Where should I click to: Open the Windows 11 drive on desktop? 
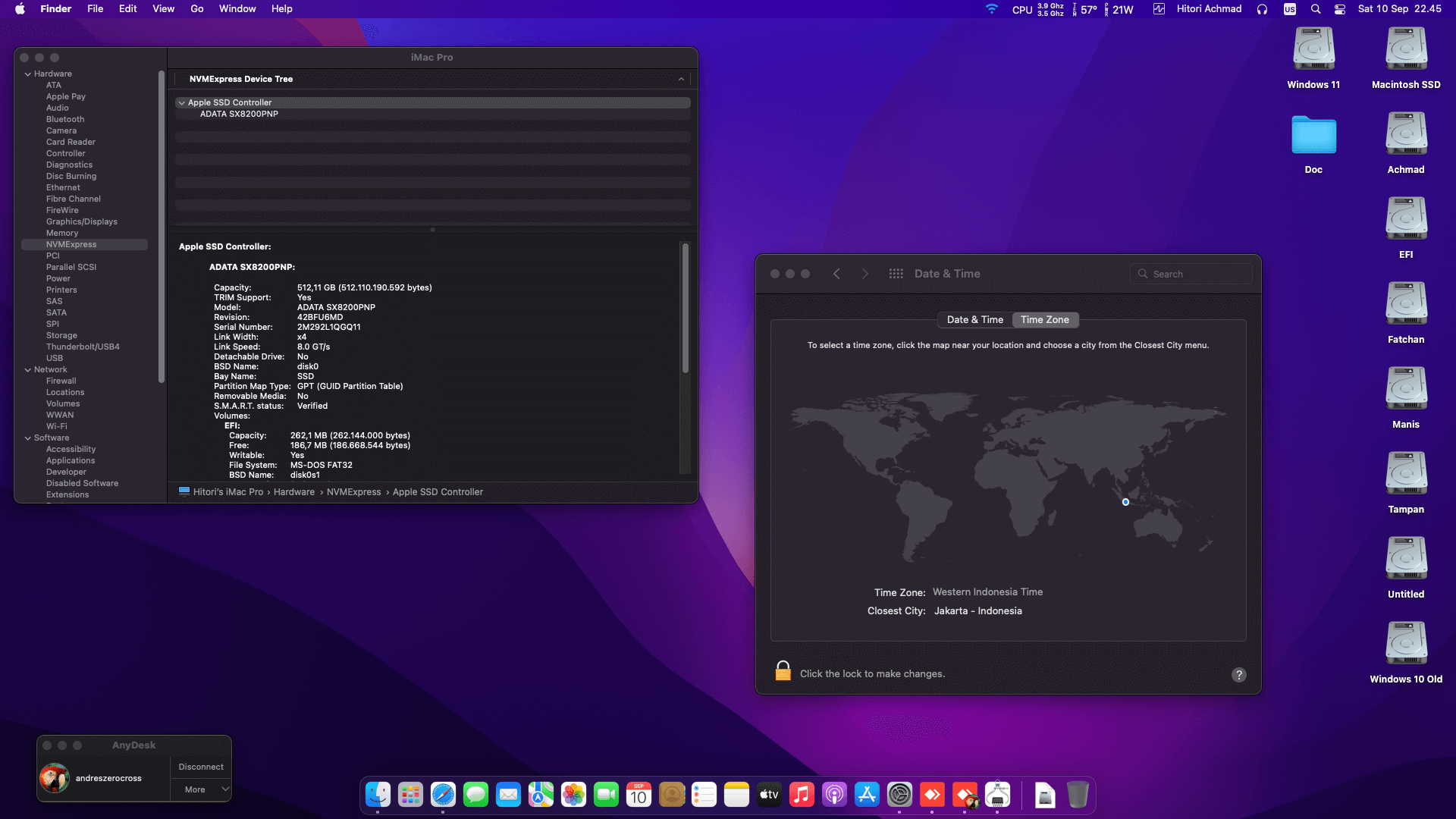(x=1313, y=50)
